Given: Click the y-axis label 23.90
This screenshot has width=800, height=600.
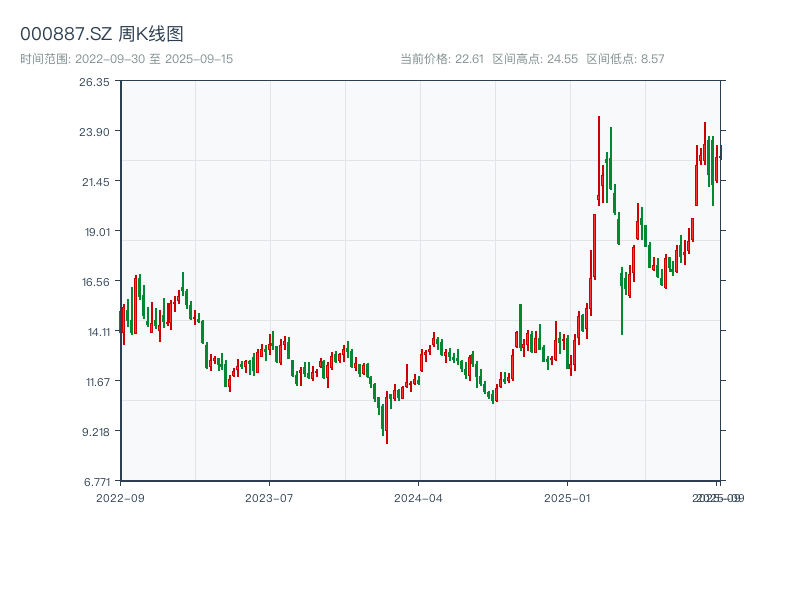Looking at the screenshot, I should [94, 132].
